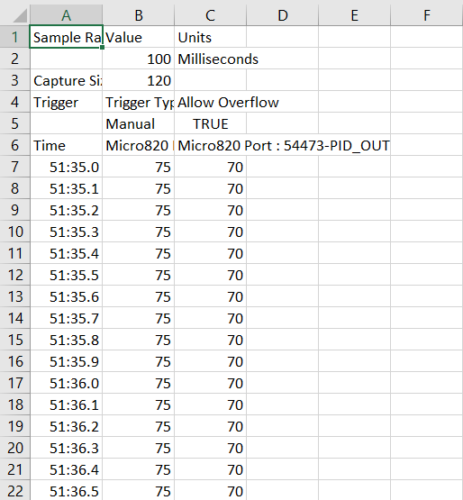Select column B header

coord(138,15)
